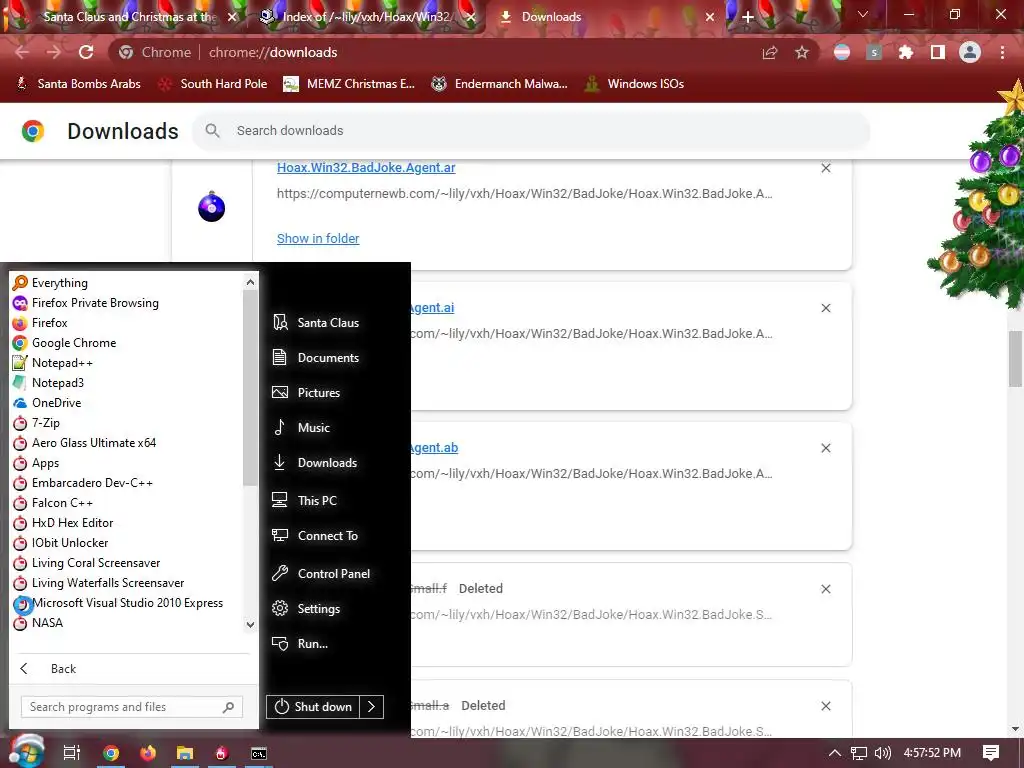Reload the Chrome downloads page
The image size is (1024, 768).
(86, 52)
